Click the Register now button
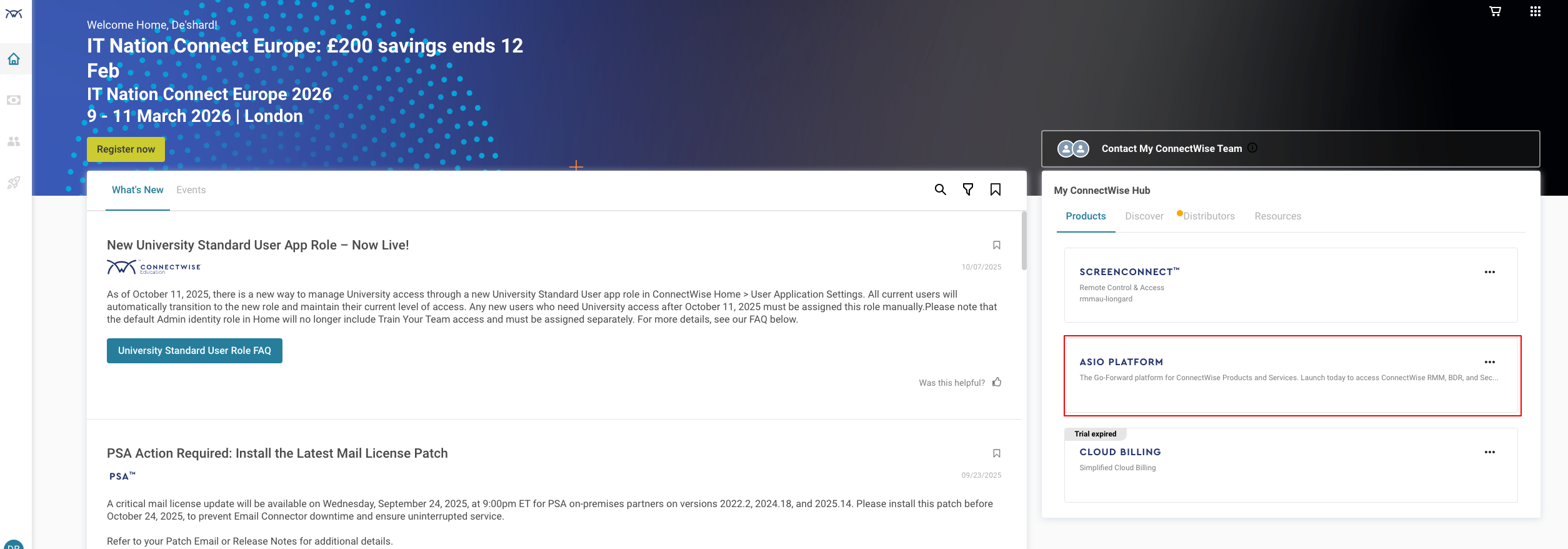The height and width of the screenshot is (549, 1568). [126, 149]
